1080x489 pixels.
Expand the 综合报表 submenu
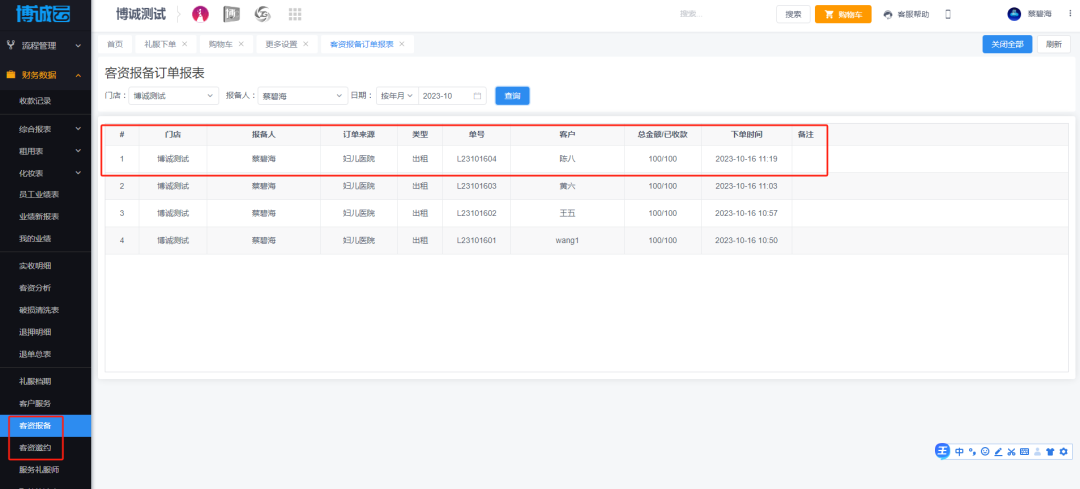(x=79, y=129)
